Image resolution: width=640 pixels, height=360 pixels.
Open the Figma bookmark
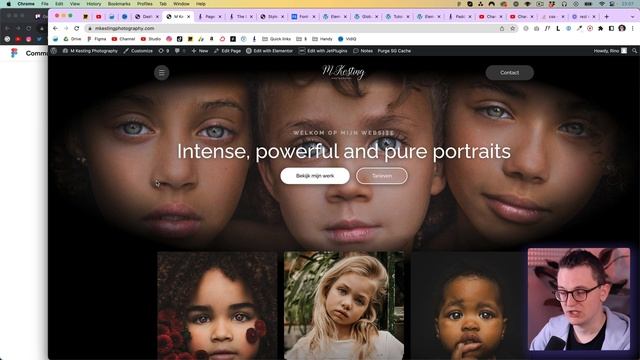[96, 39]
